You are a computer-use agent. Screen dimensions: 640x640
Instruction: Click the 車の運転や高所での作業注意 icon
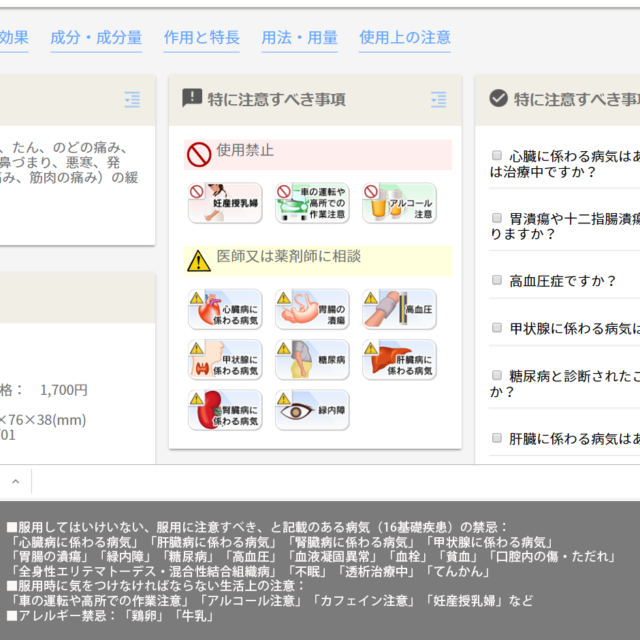312,203
